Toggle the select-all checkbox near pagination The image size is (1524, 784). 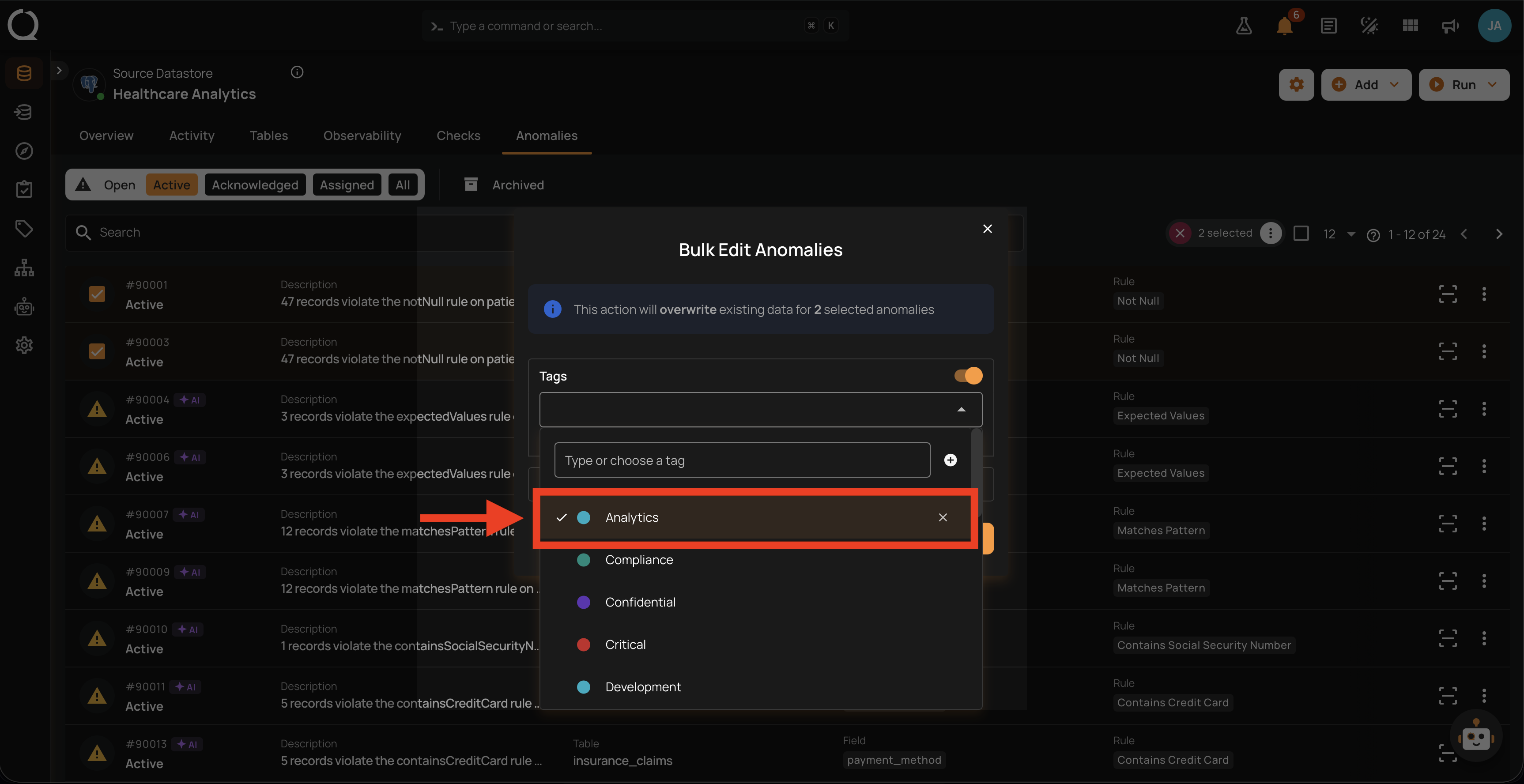pos(1301,233)
